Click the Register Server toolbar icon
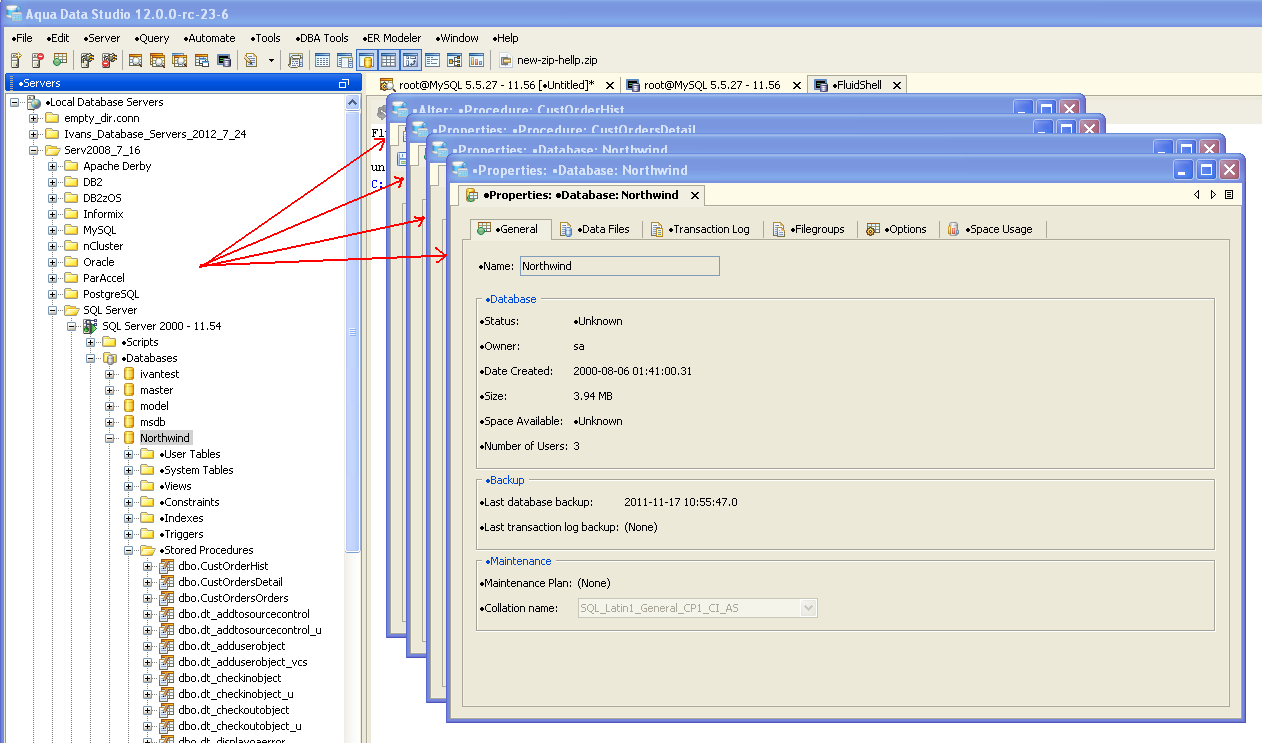1262x743 pixels. [x=16, y=60]
